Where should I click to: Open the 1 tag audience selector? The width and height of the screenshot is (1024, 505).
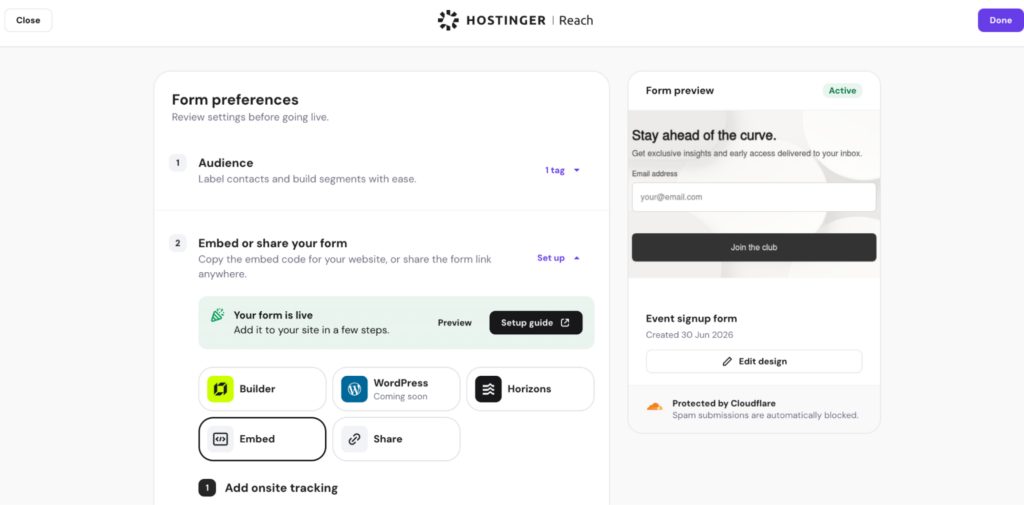pyautogui.click(x=563, y=171)
